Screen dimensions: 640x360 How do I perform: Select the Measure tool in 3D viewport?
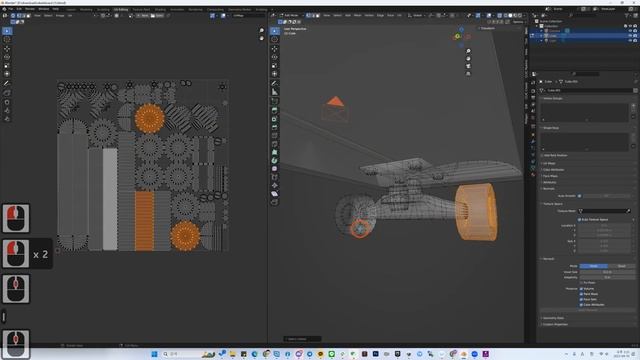point(275,92)
